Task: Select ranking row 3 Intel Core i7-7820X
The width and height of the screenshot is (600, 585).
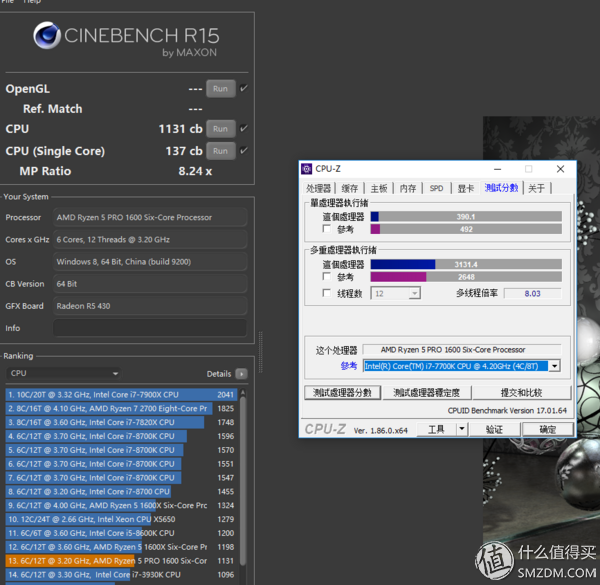Action: click(x=121, y=422)
